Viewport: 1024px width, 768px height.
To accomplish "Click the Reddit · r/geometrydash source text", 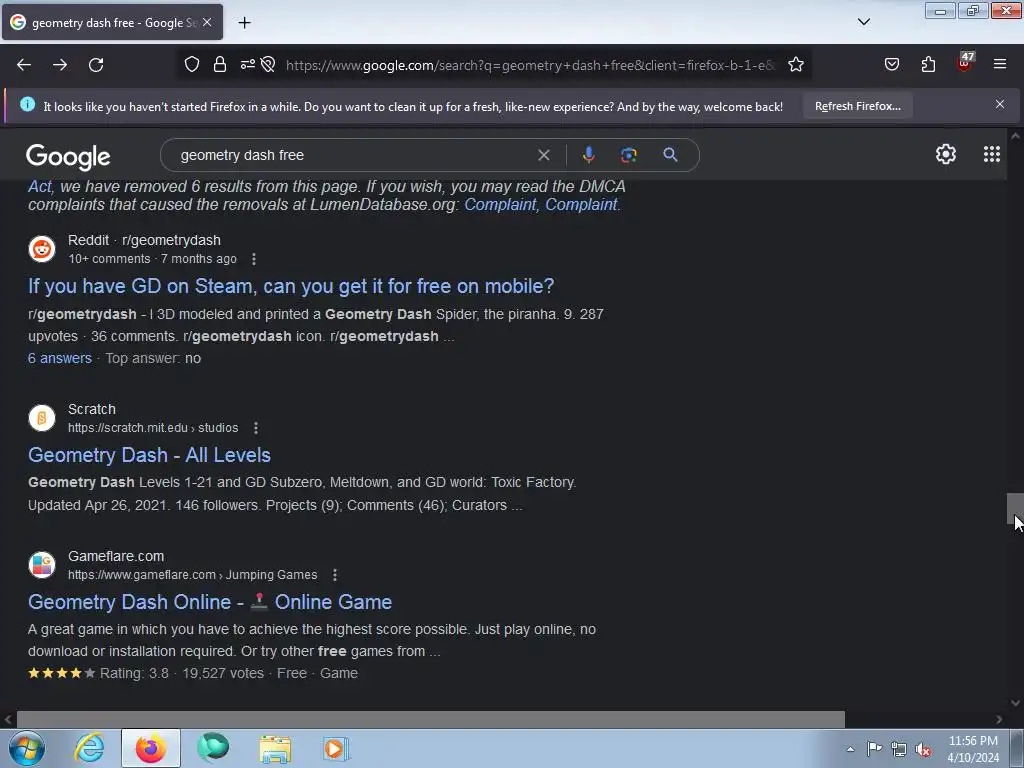I will [144, 240].
